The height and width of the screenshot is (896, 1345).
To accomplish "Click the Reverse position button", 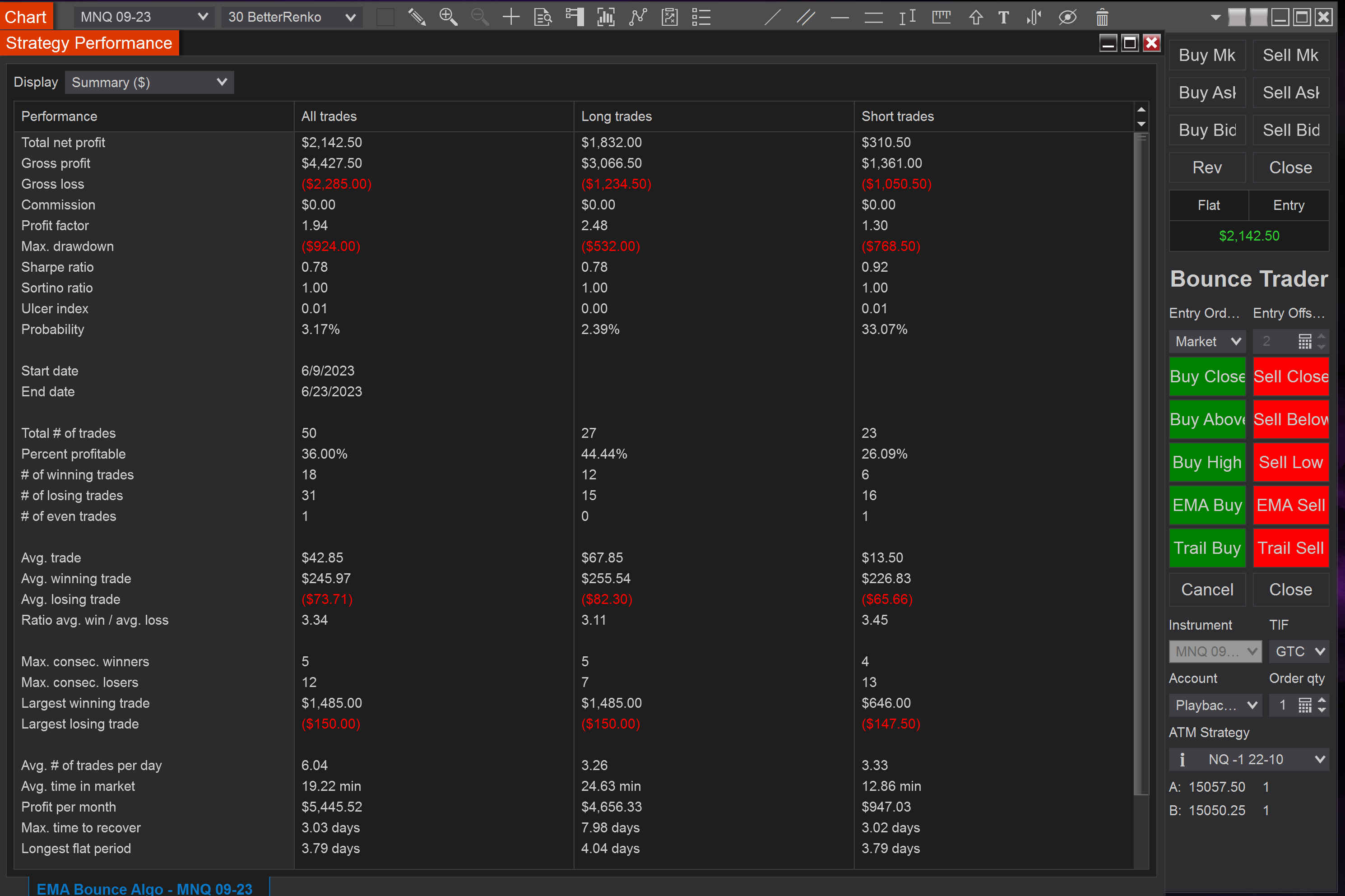I will [1206, 167].
